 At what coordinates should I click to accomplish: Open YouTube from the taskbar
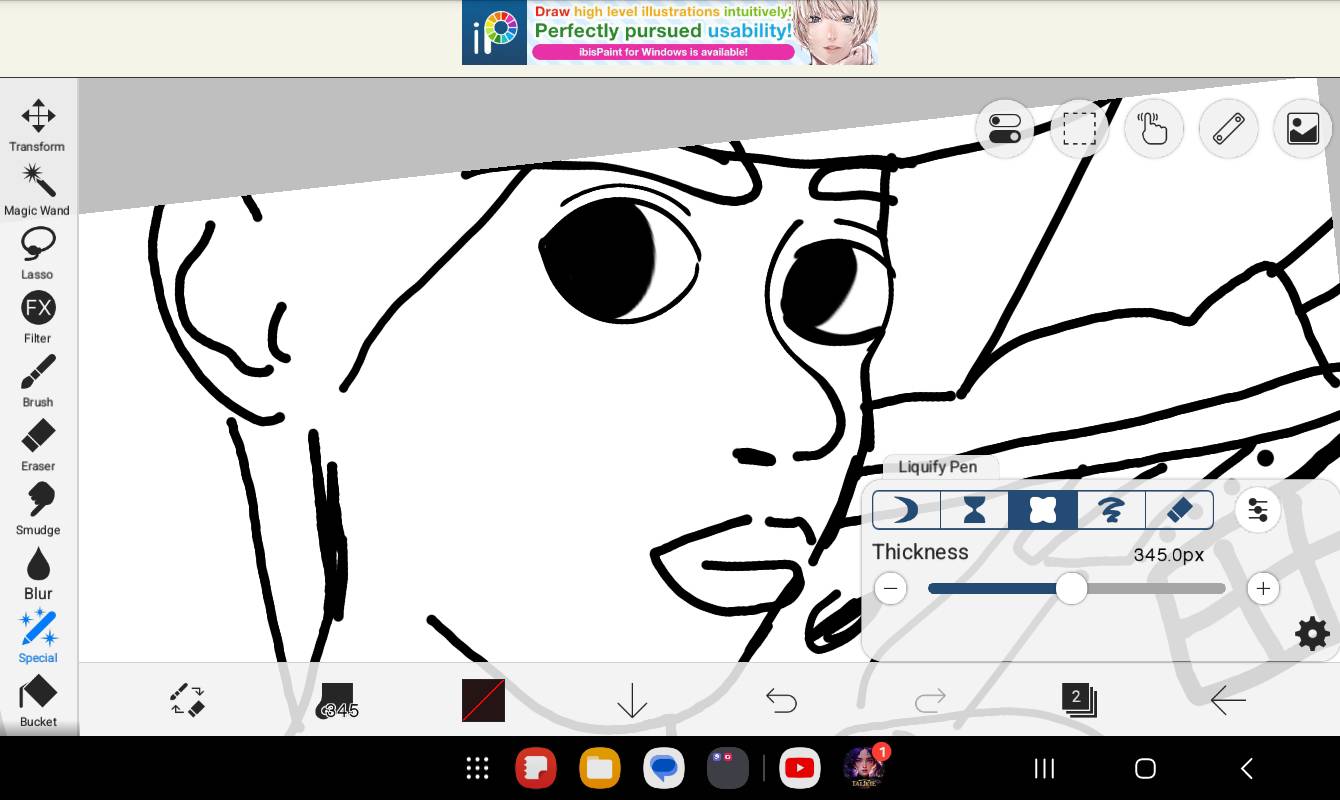tap(799, 768)
